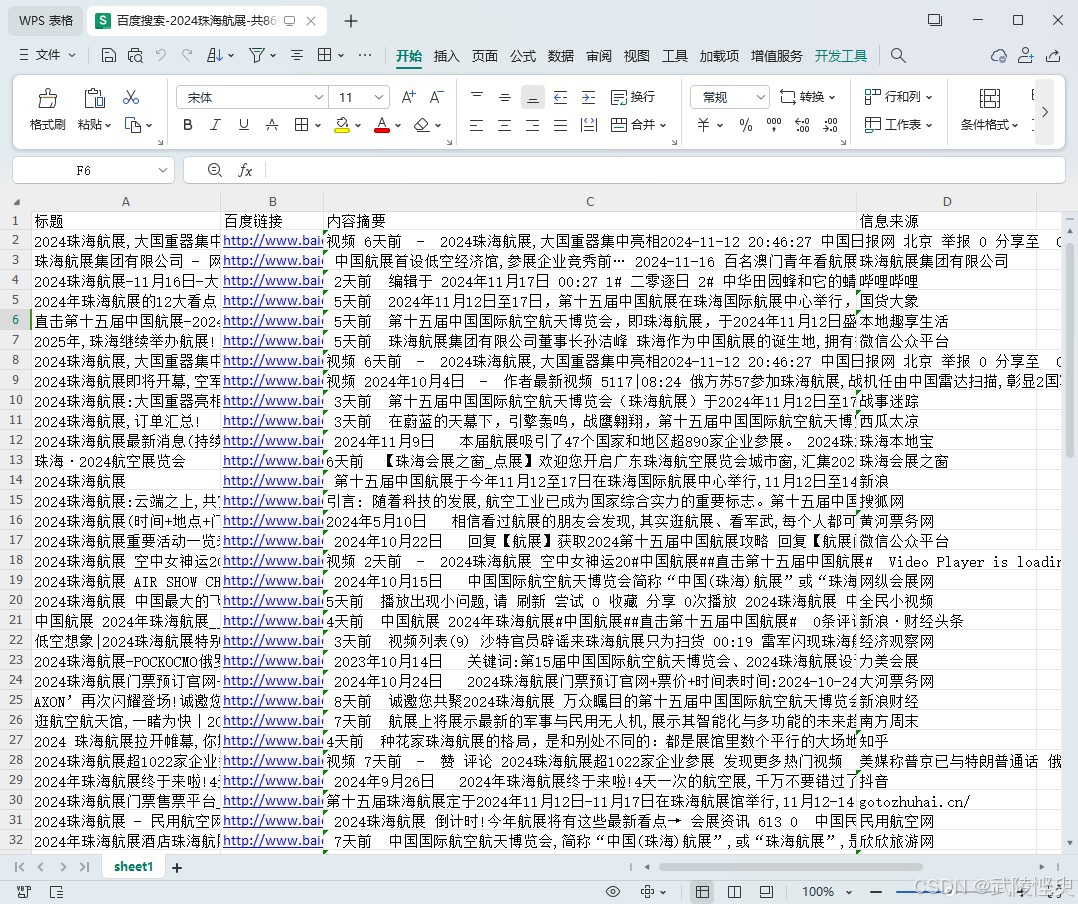Switch to the 插入 insert tab
This screenshot has width=1078, height=904.
[x=446, y=56]
